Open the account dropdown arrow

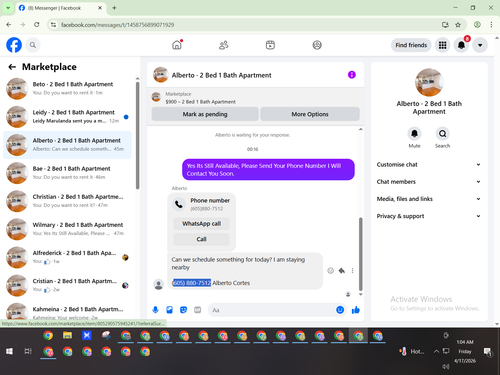[480, 45]
